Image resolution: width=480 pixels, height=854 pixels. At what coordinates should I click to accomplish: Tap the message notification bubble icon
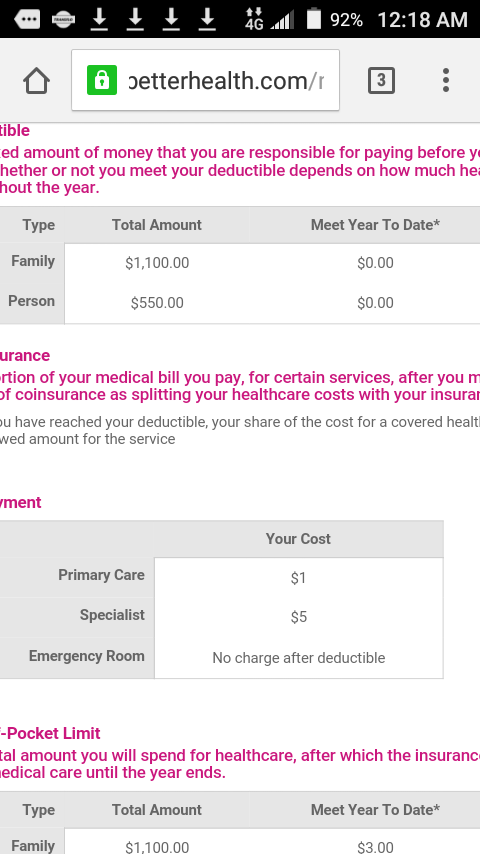coord(27,20)
